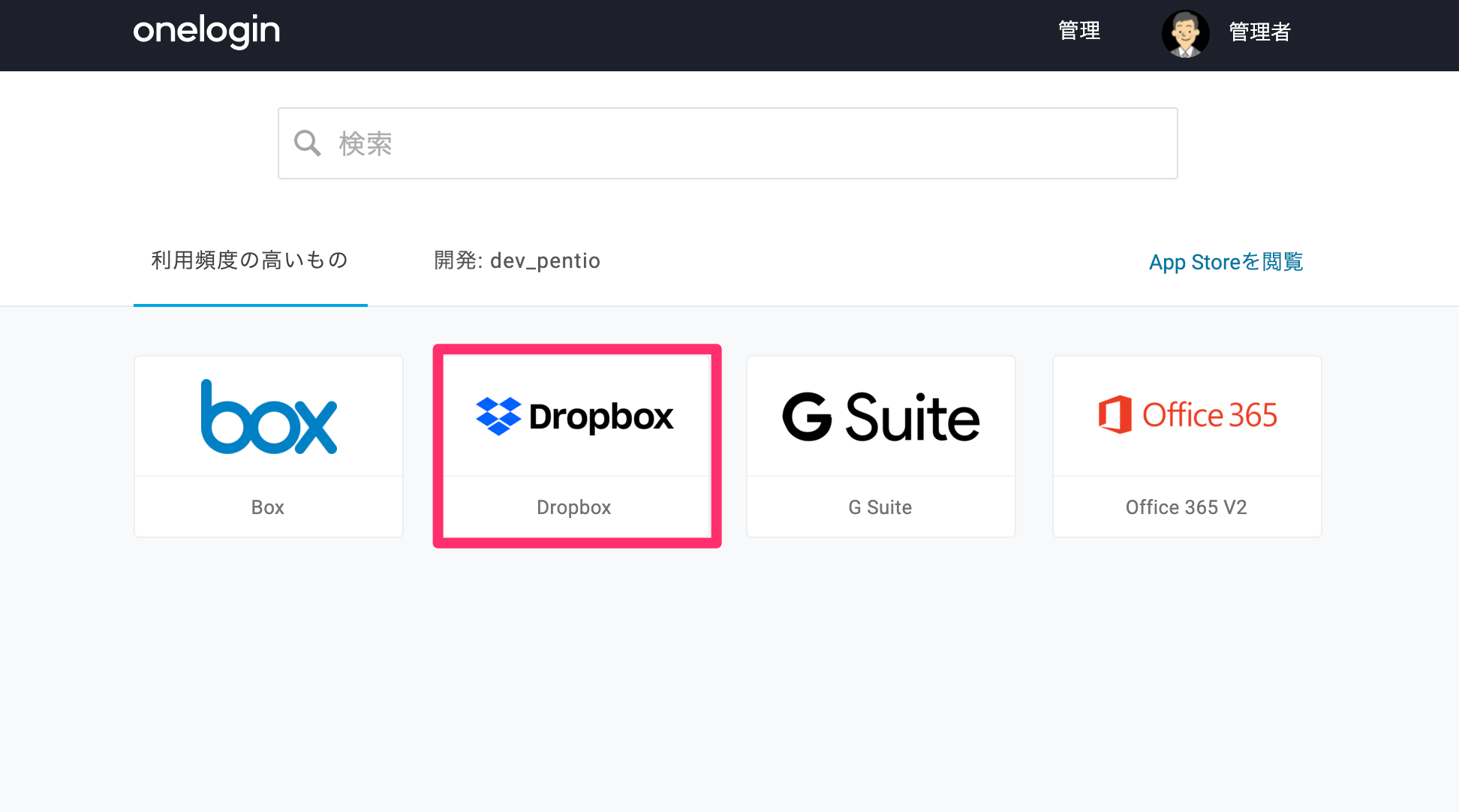Click the Dropbox label text
Screen dimensions: 1459x812
(574, 507)
